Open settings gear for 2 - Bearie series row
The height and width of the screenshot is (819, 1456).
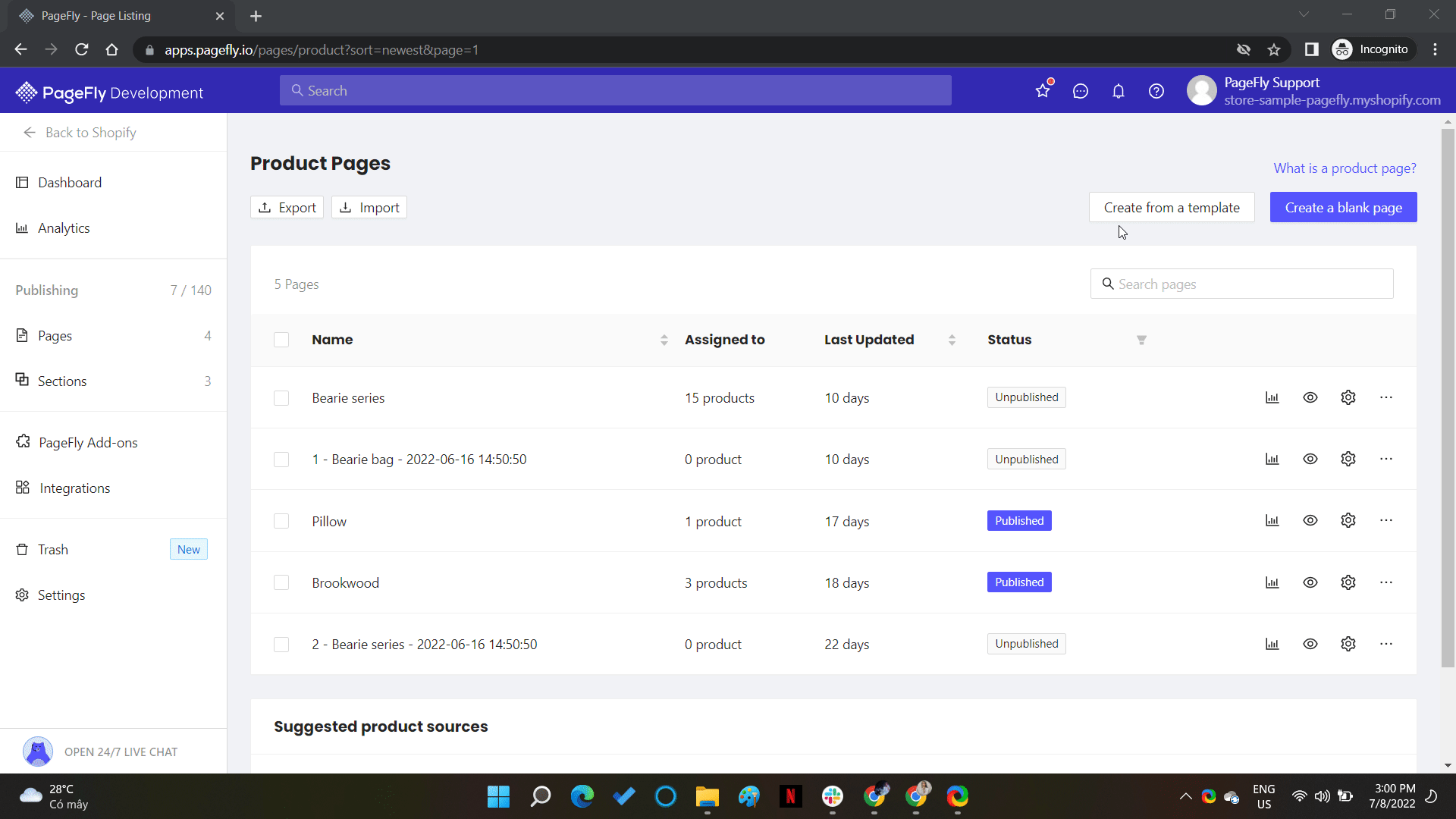point(1348,644)
